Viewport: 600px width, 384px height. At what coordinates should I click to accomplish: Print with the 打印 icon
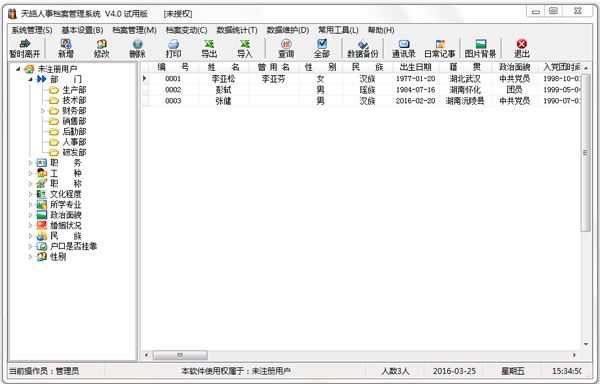click(173, 49)
